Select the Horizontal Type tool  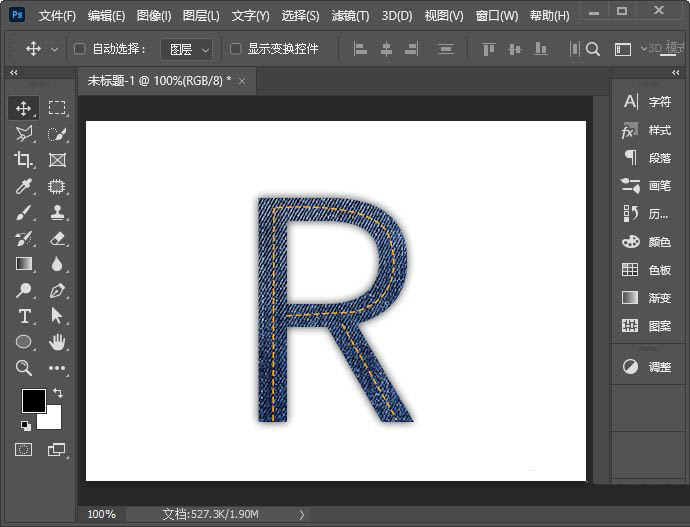(x=24, y=316)
